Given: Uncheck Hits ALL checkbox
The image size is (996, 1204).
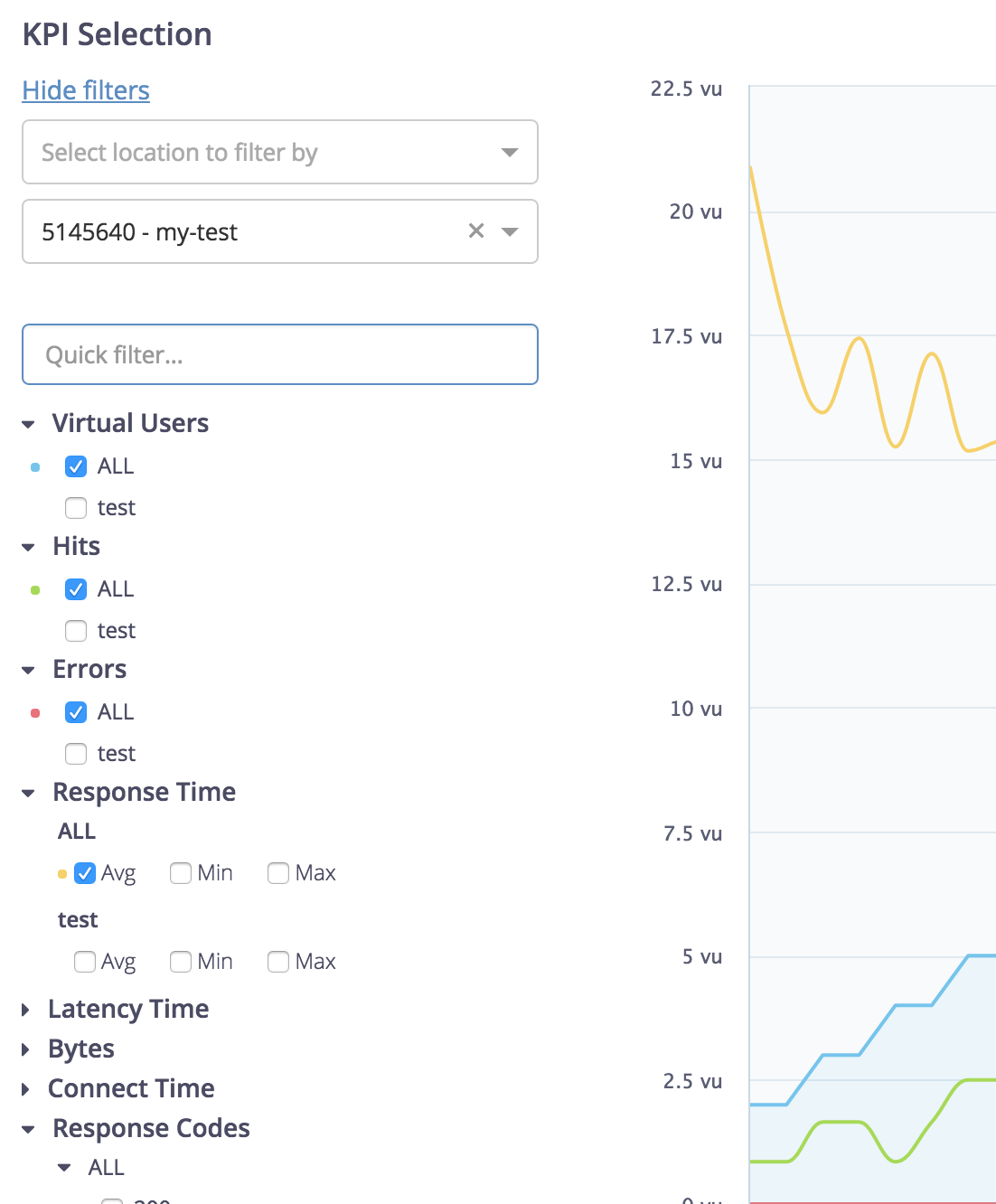Looking at the screenshot, I should pyautogui.click(x=76, y=589).
